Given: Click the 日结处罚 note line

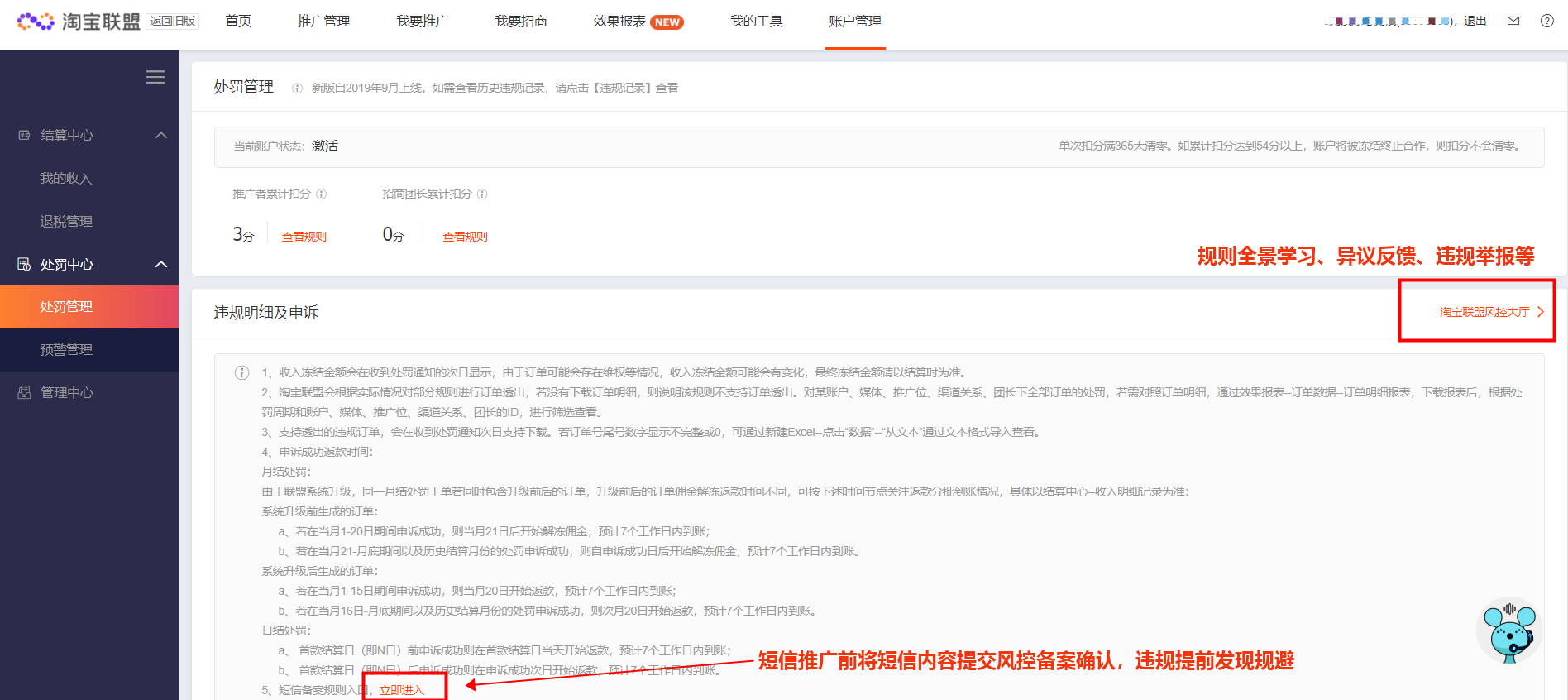Looking at the screenshot, I should (286, 630).
